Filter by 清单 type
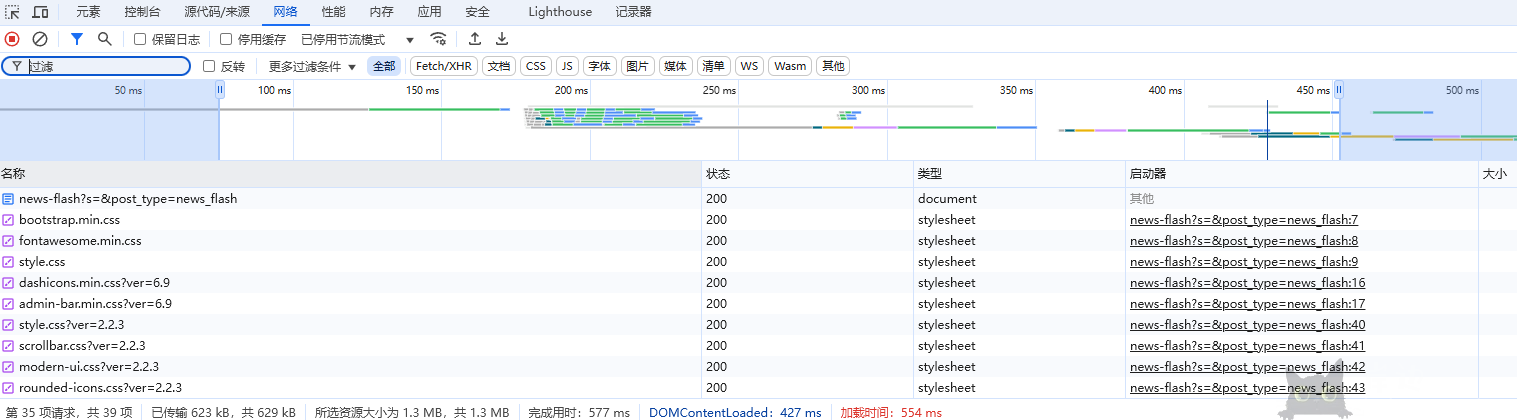This screenshot has height=420, width=1517. point(713,66)
